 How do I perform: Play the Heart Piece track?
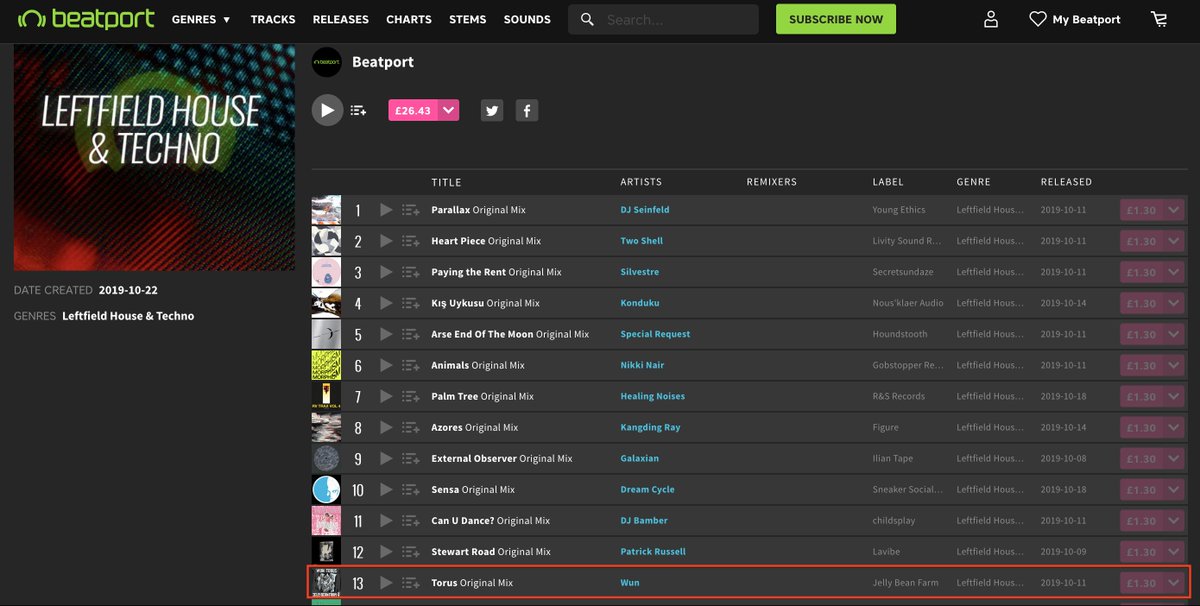(386, 241)
